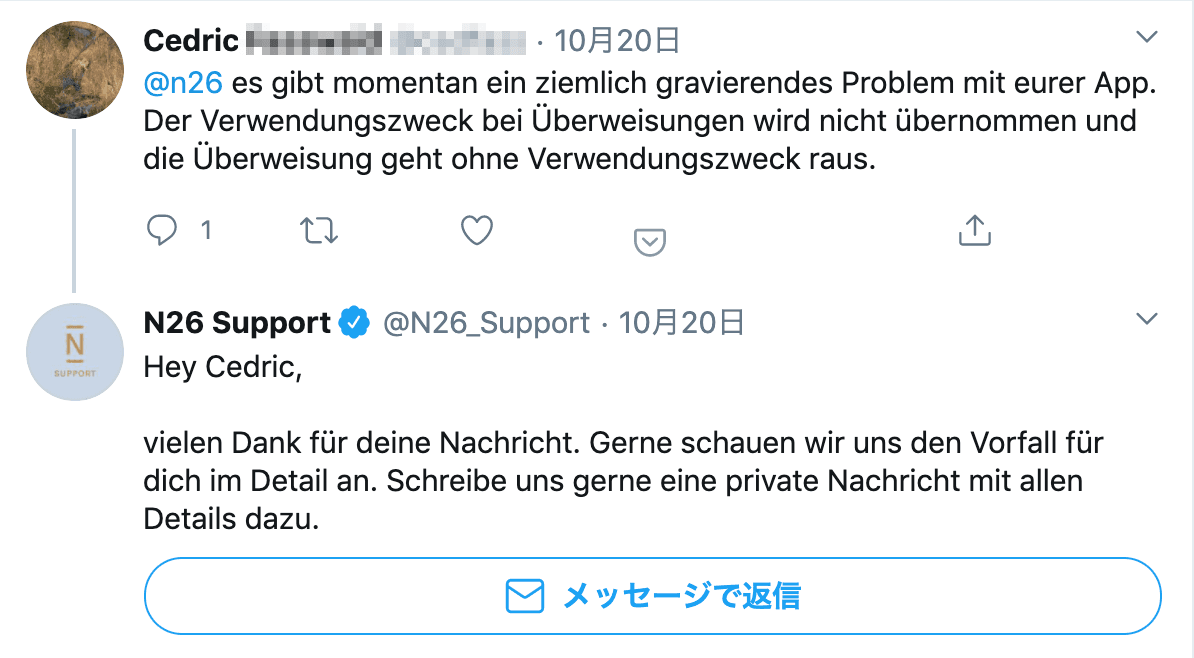
Task: Share Cedric's tweet via share icon
Action: point(974,231)
